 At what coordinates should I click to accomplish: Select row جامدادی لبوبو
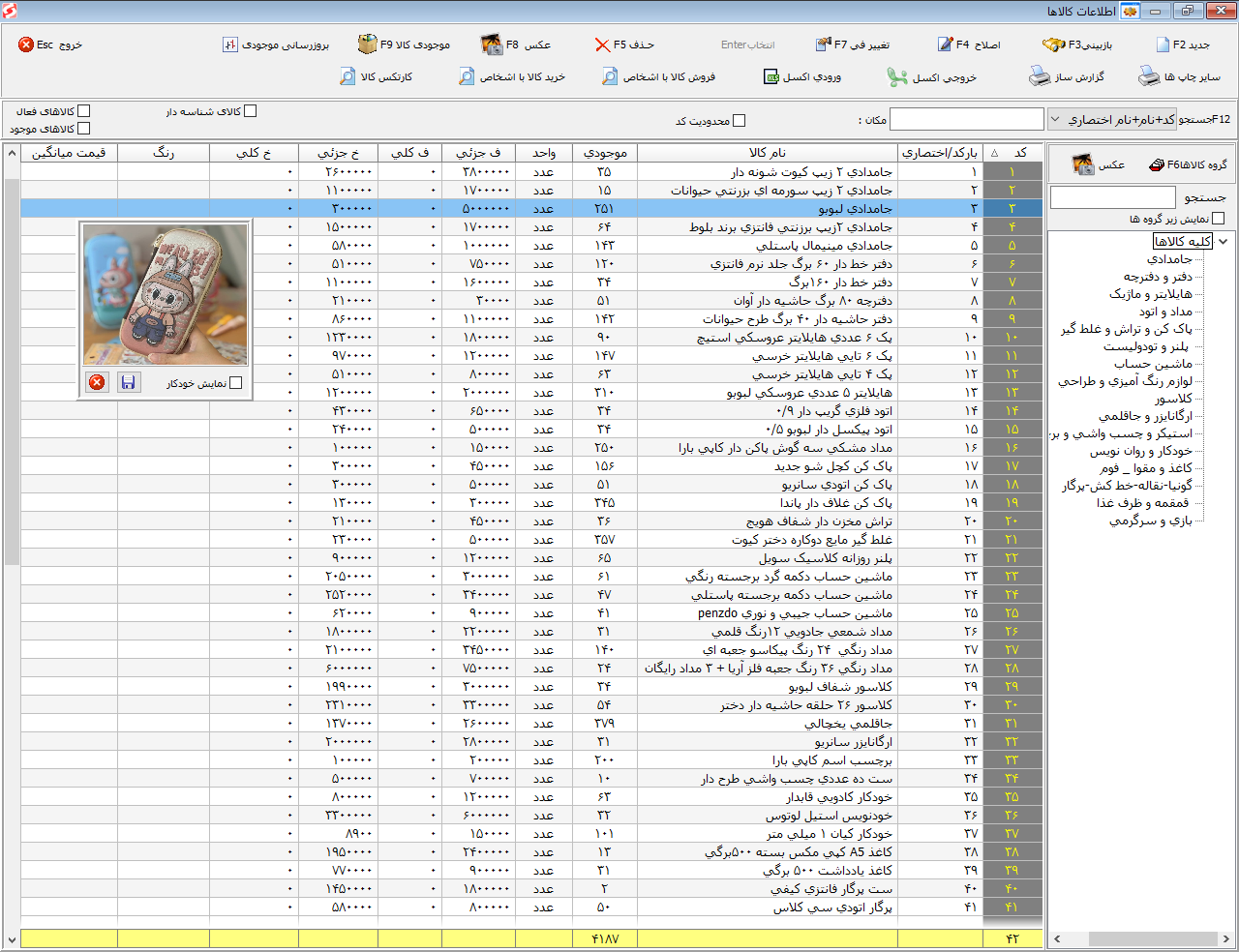pyautogui.click(x=531, y=208)
